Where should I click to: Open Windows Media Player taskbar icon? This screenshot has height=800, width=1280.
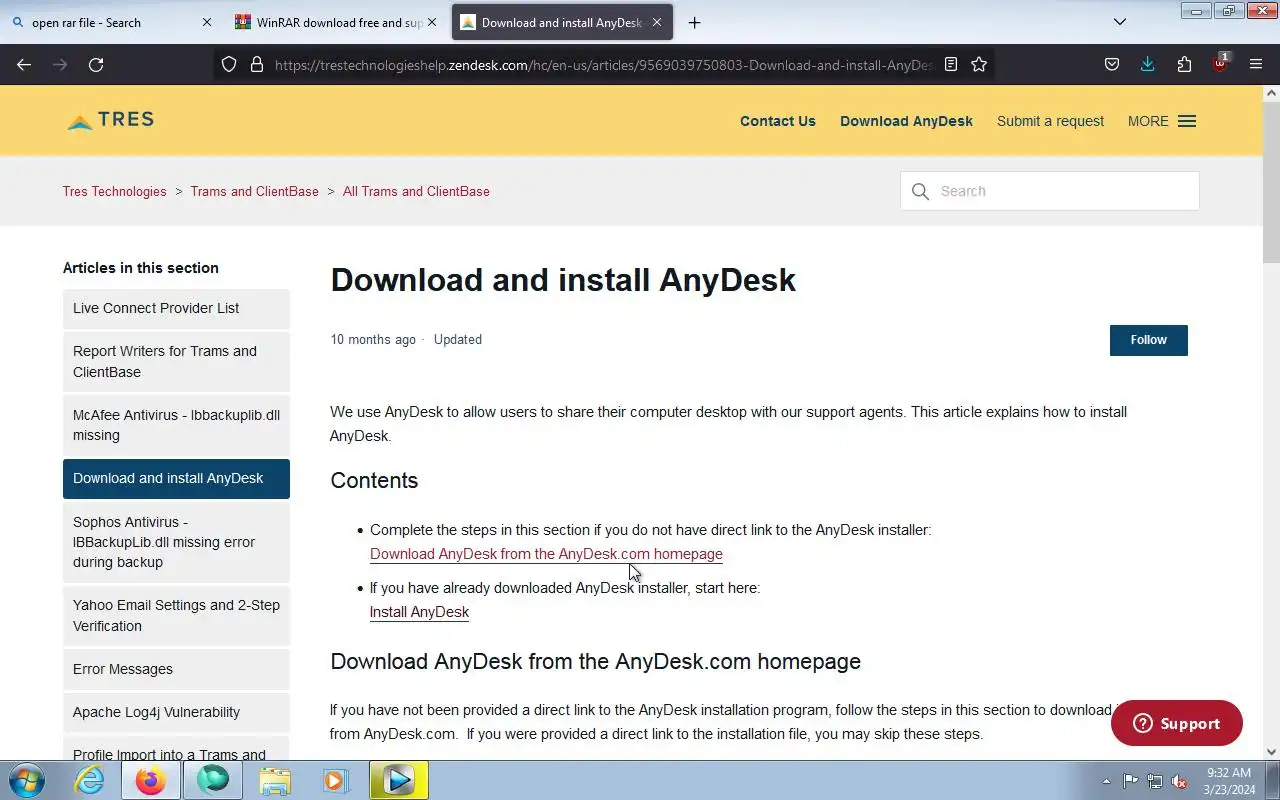tap(336, 780)
